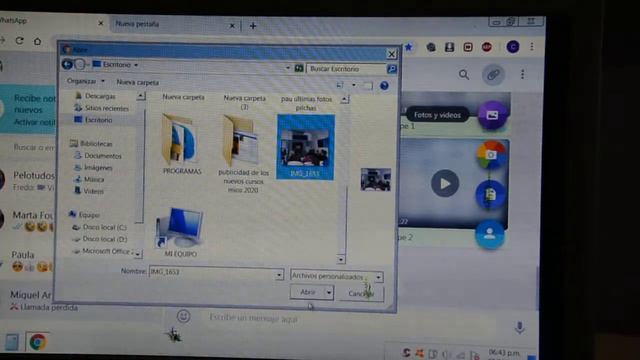Viewport: 640px width, 360px height.
Task: Click the Cancelar button
Action: (x=361, y=293)
